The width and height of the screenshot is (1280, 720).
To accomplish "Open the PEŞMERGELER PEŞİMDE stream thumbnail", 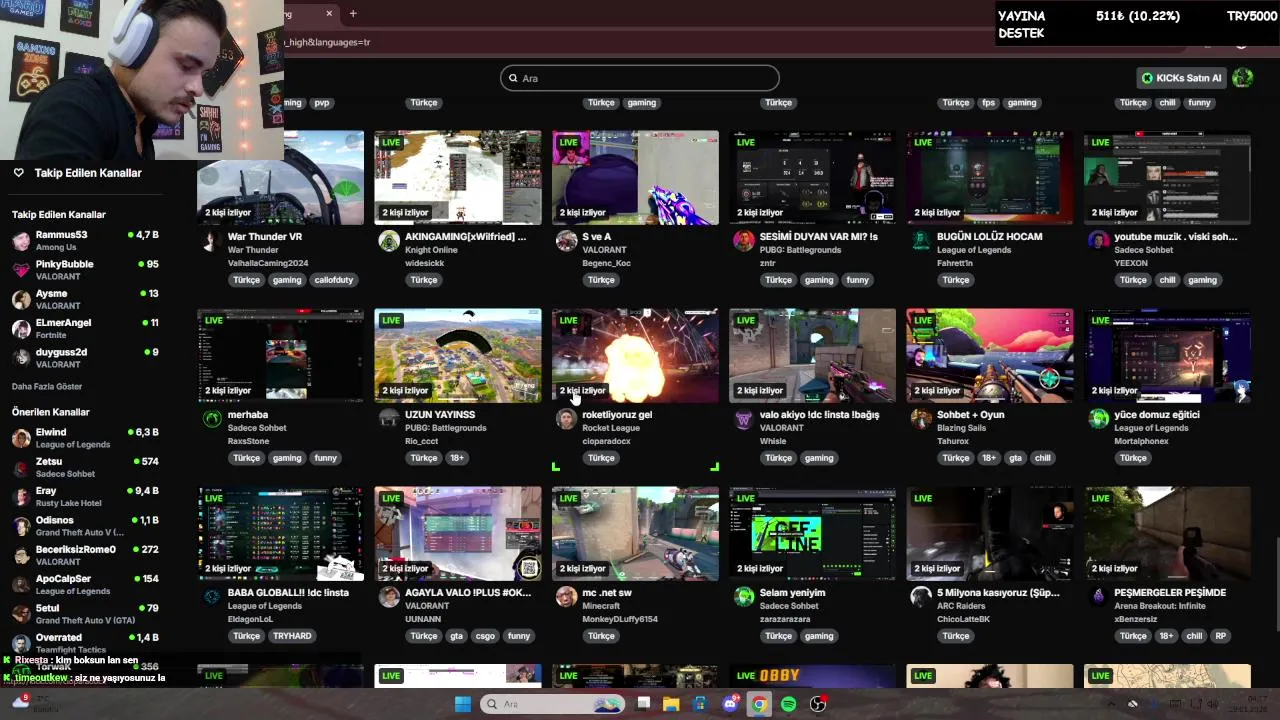I will pyautogui.click(x=1167, y=533).
